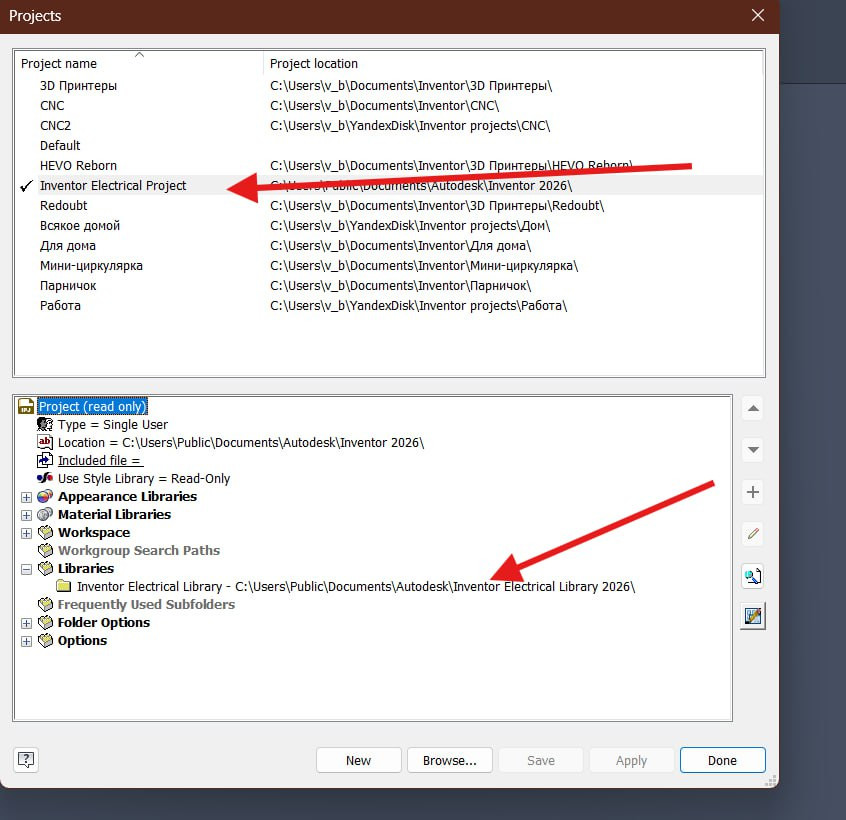Click the CNC2 YandexDisk location path
This screenshot has height=820, width=846.
tap(410, 126)
